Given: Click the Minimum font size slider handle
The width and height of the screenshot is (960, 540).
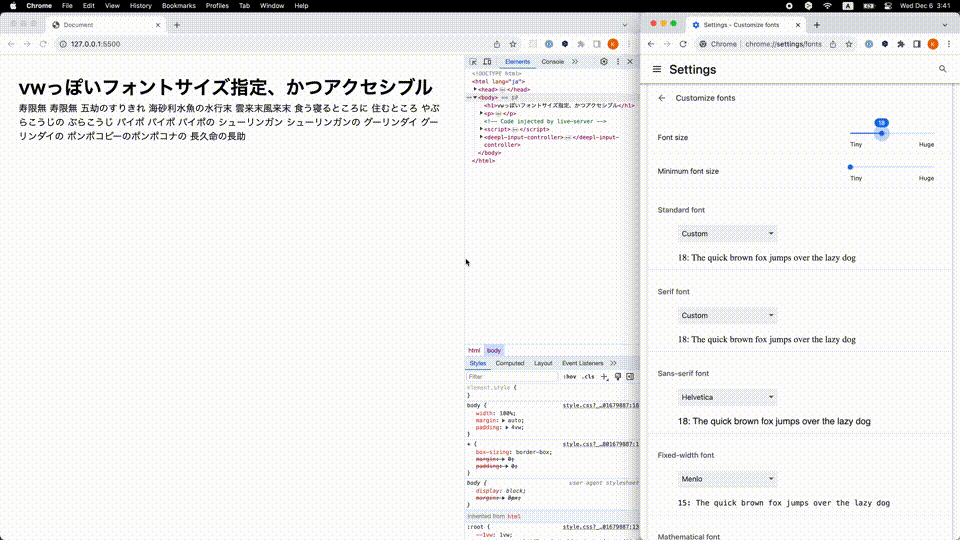Looking at the screenshot, I should tap(850, 167).
